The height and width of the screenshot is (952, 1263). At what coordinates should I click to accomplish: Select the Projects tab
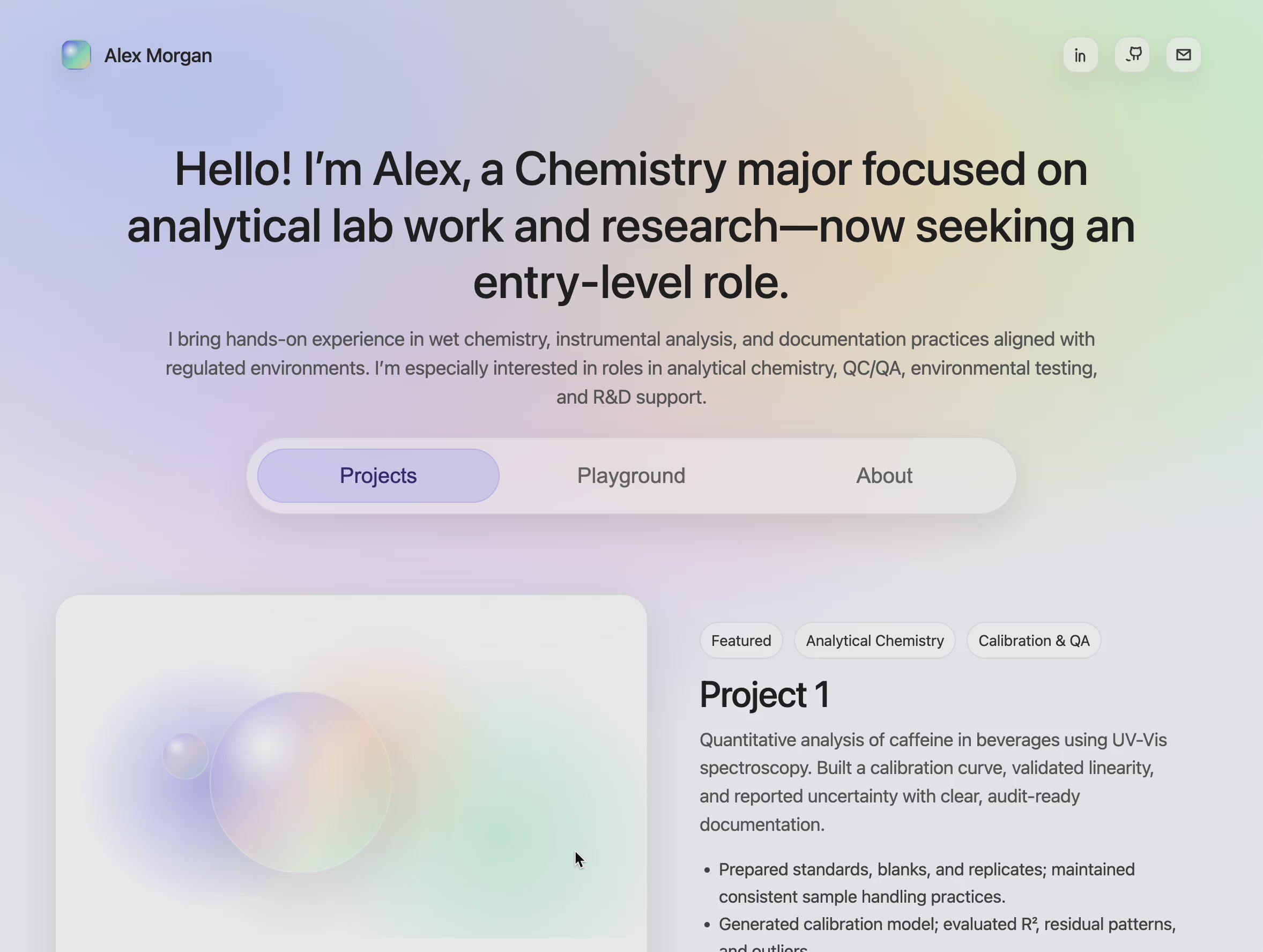378,475
